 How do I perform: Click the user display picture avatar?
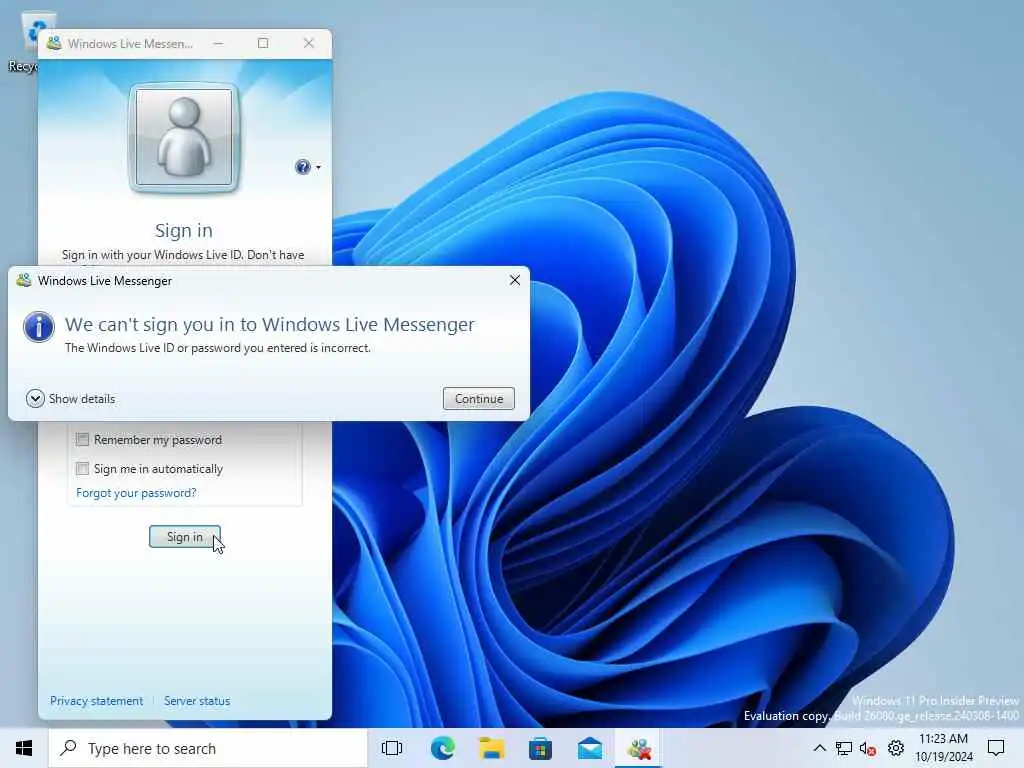point(184,138)
